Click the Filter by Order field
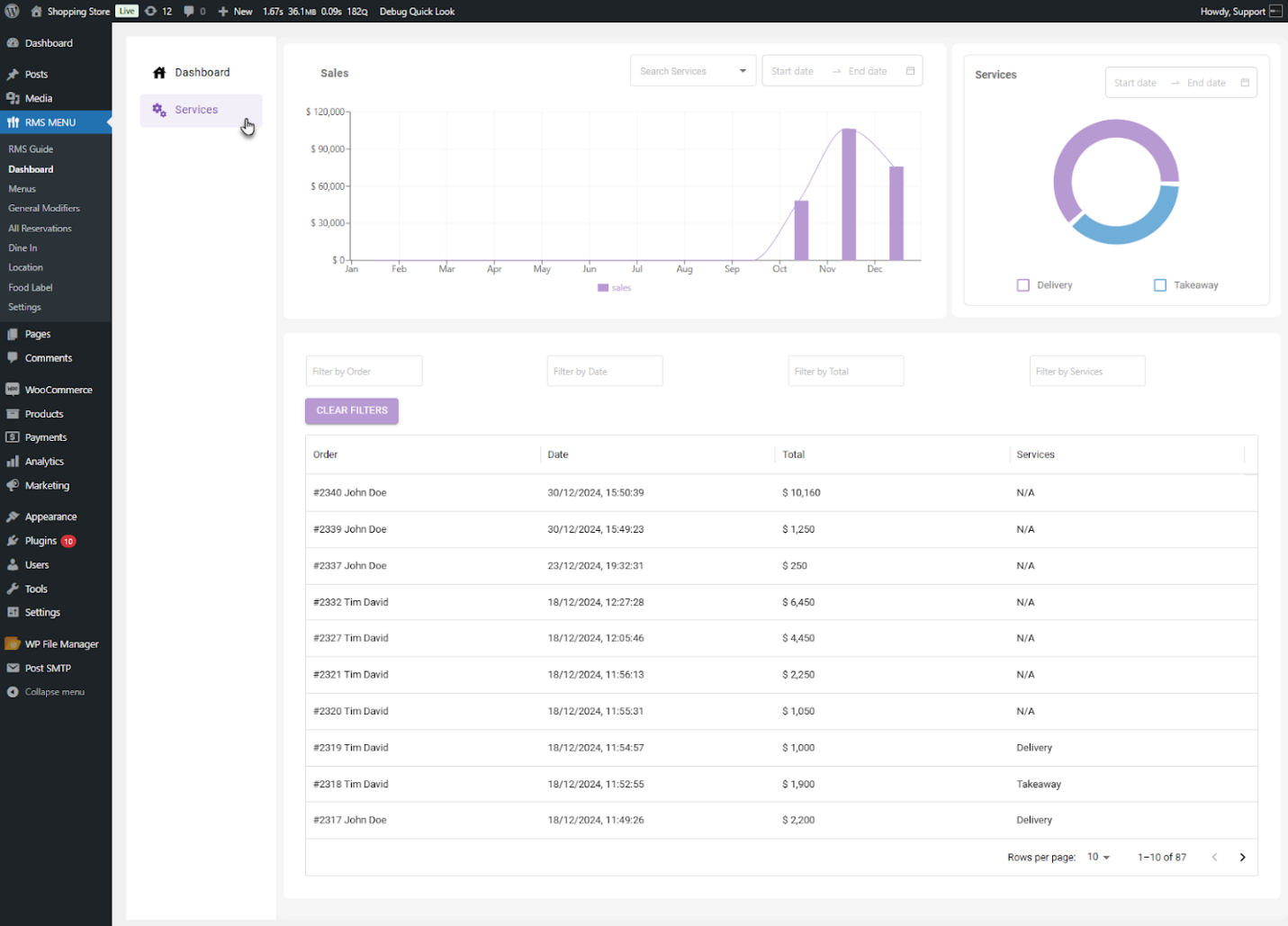This screenshot has height=926, width=1288. pyautogui.click(x=364, y=371)
